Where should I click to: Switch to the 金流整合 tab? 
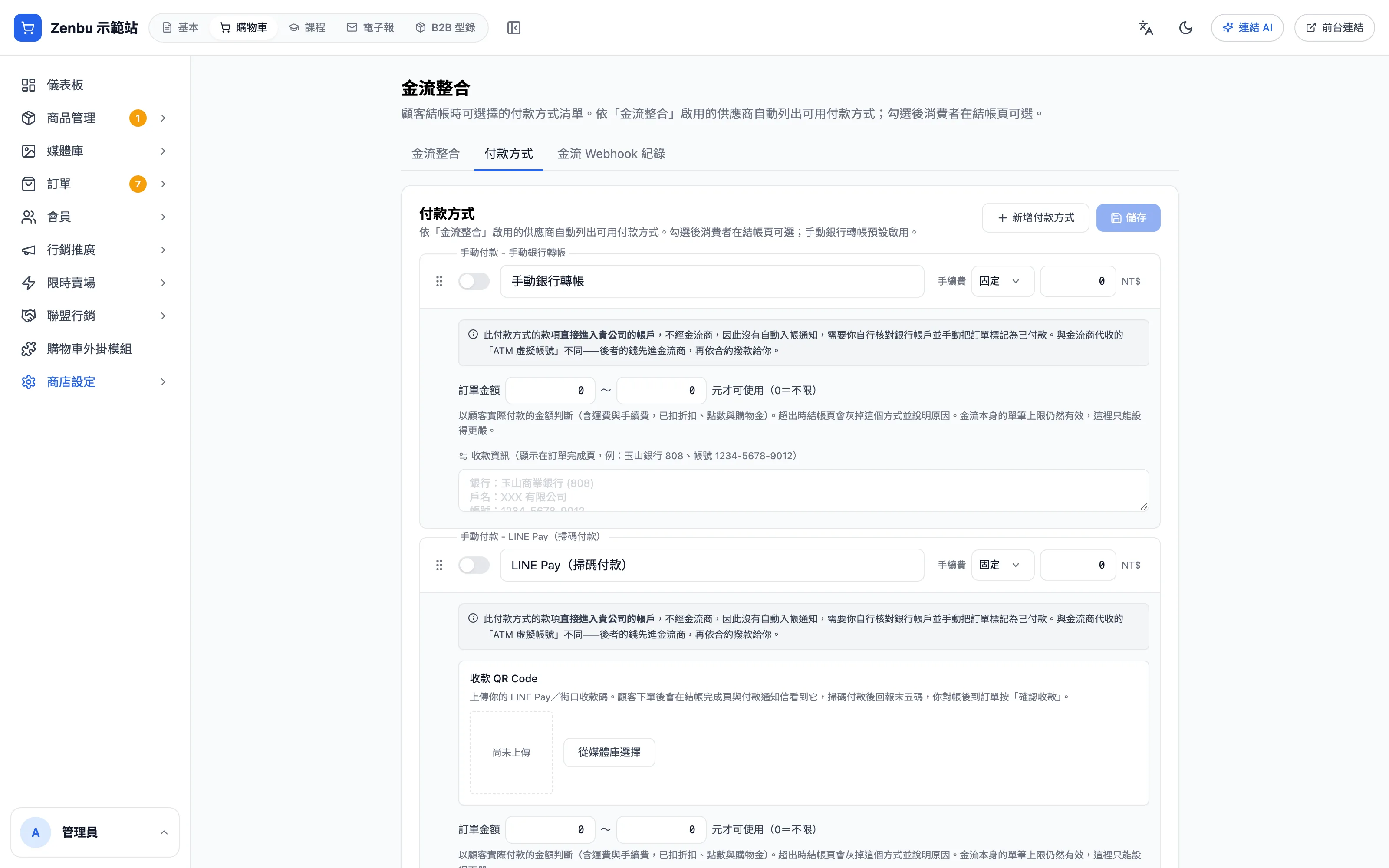(436, 154)
